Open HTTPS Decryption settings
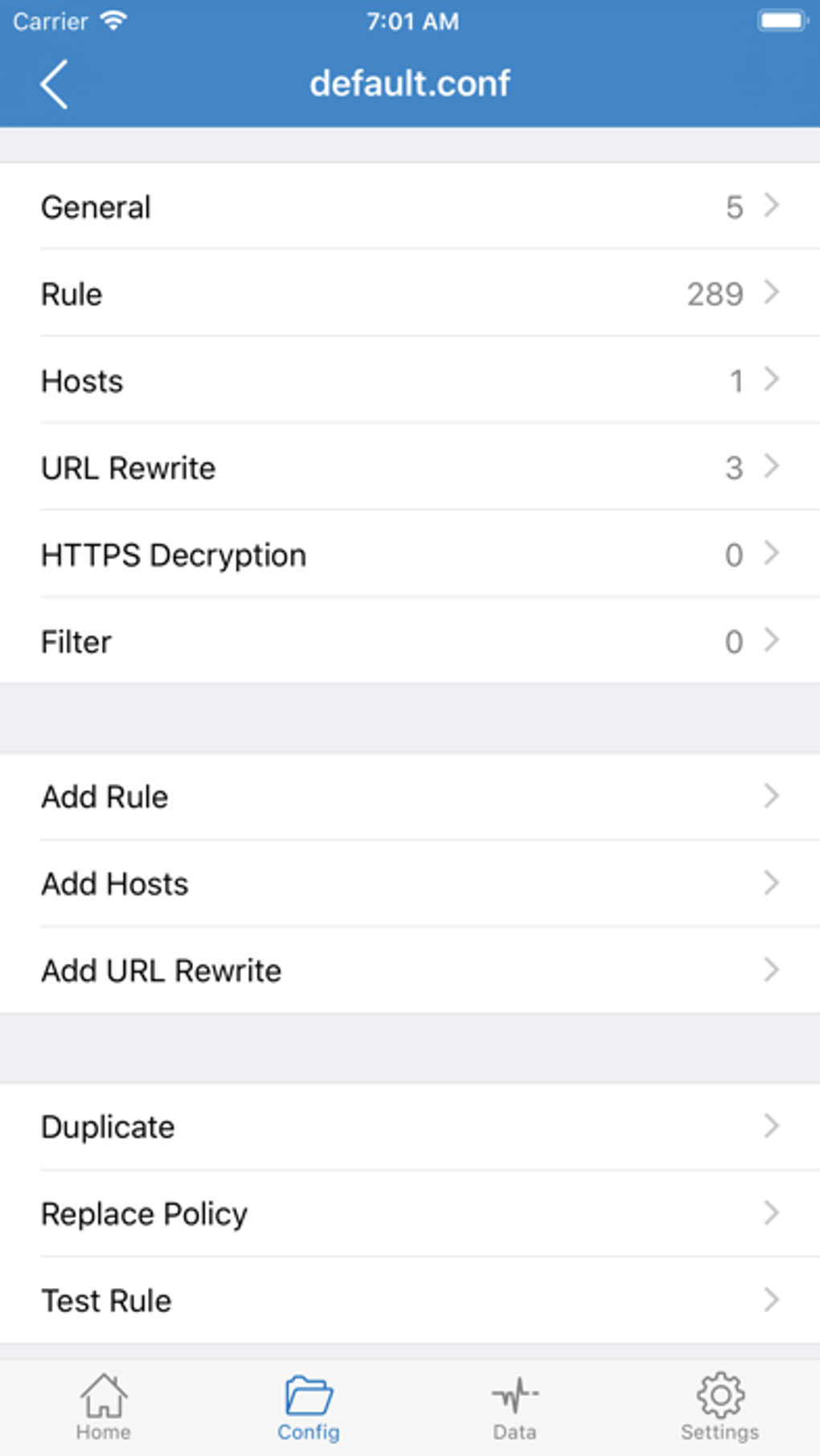Image resolution: width=820 pixels, height=1456 pixels. coord(410,555)
